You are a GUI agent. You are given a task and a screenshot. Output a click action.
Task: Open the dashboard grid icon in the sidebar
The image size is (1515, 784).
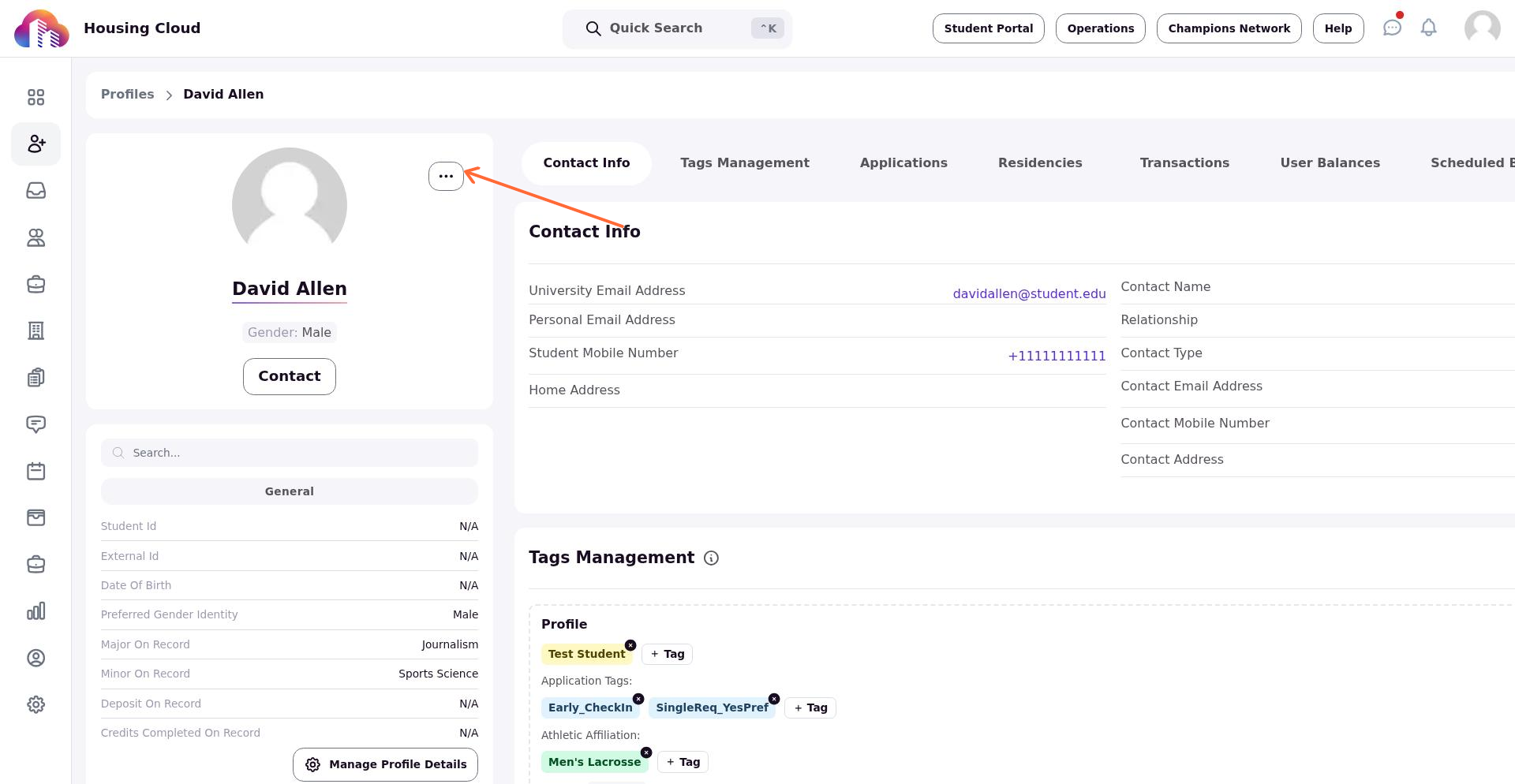coord(36,97)
